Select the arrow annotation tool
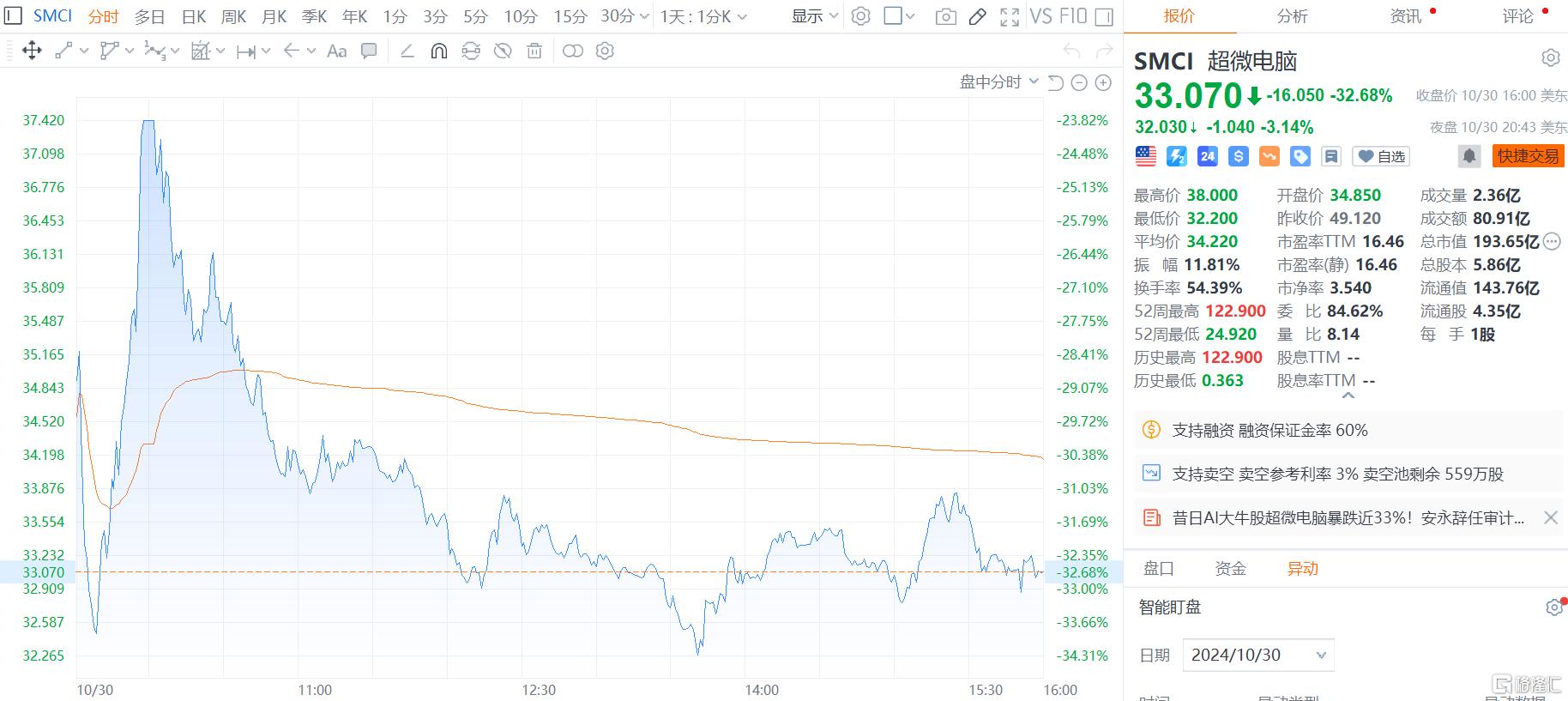 (292, 51)
